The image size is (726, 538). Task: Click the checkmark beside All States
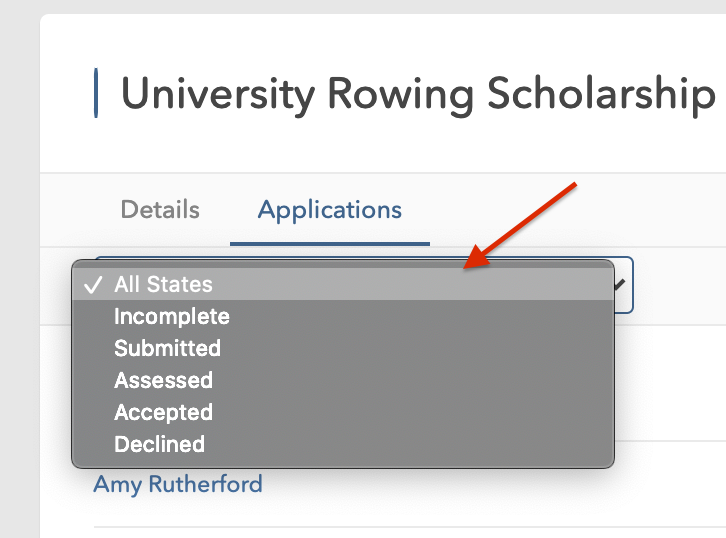tap(92, 285)
